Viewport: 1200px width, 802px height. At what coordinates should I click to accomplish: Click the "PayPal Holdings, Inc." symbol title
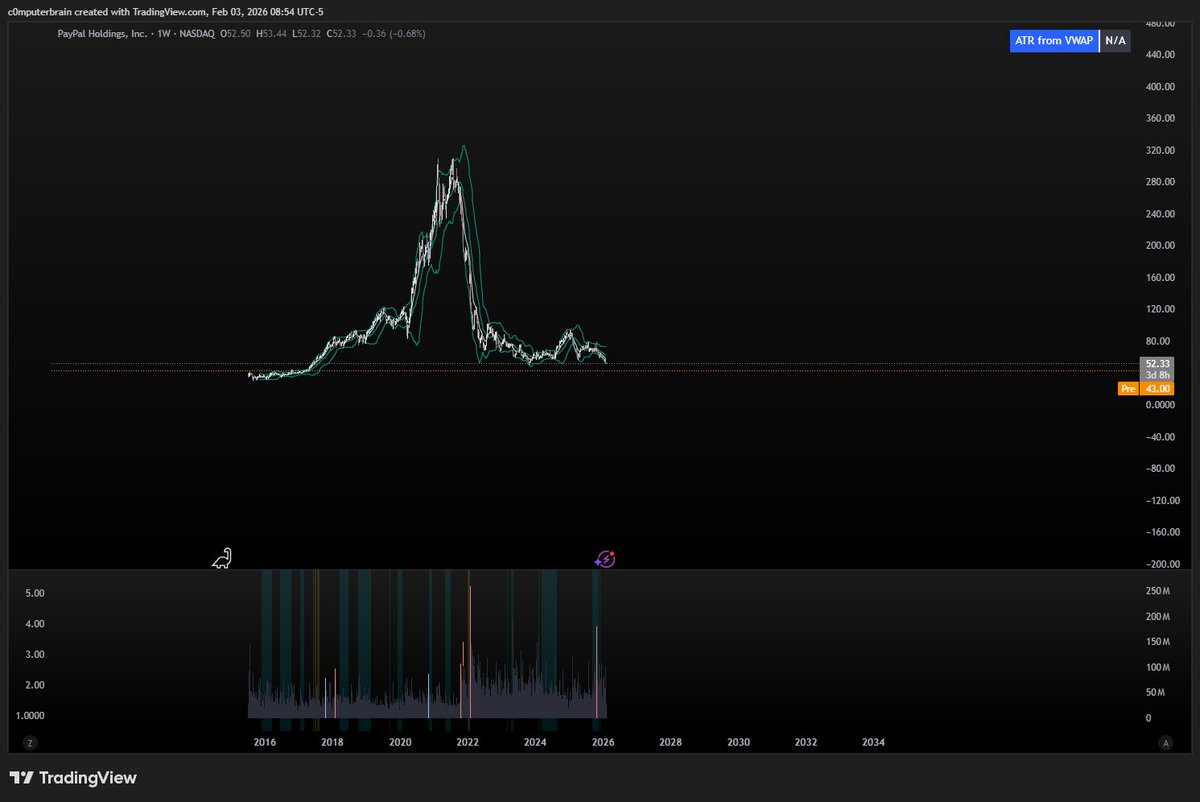tap(103, 34)
